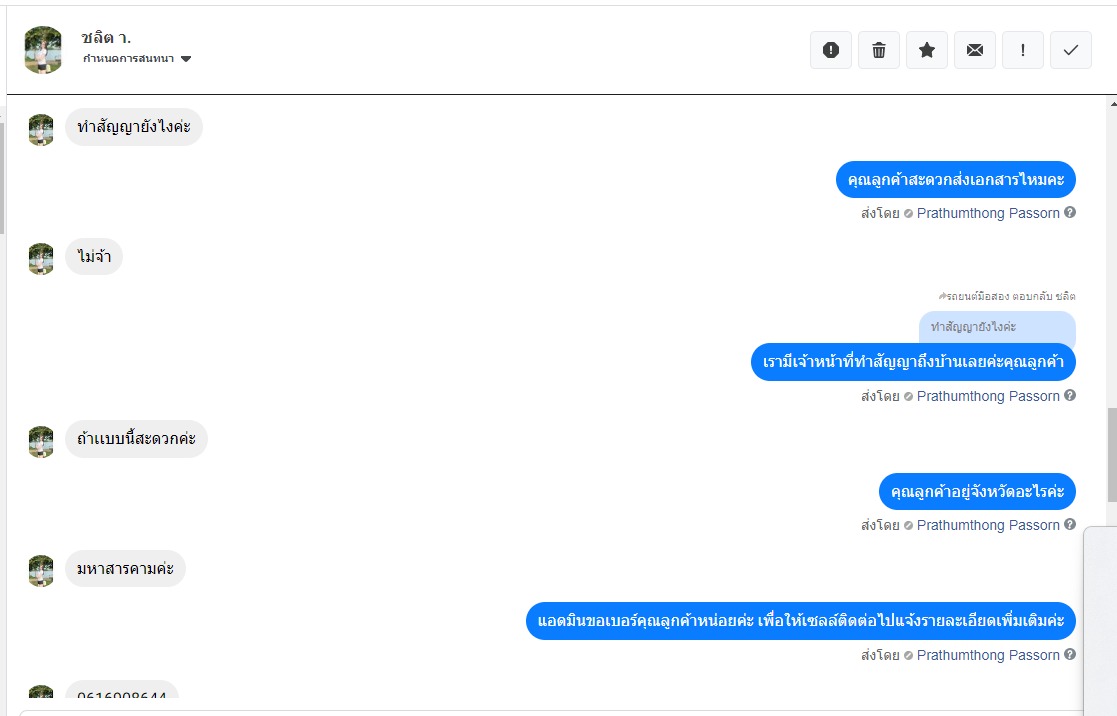This screenshot has width=1117, height=716.
Task: Toggle the star to flag this conversation
Action: click(927, 50)
